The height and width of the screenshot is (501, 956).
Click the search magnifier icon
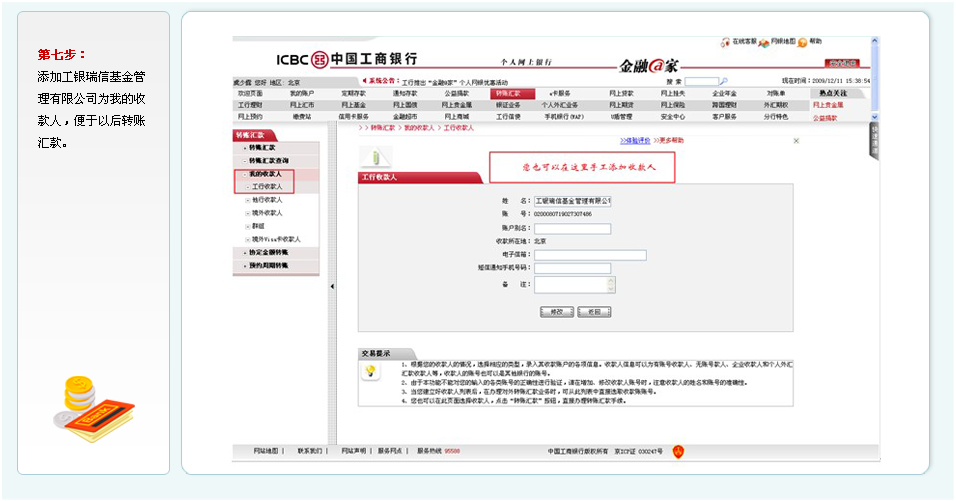pos(724,81)
